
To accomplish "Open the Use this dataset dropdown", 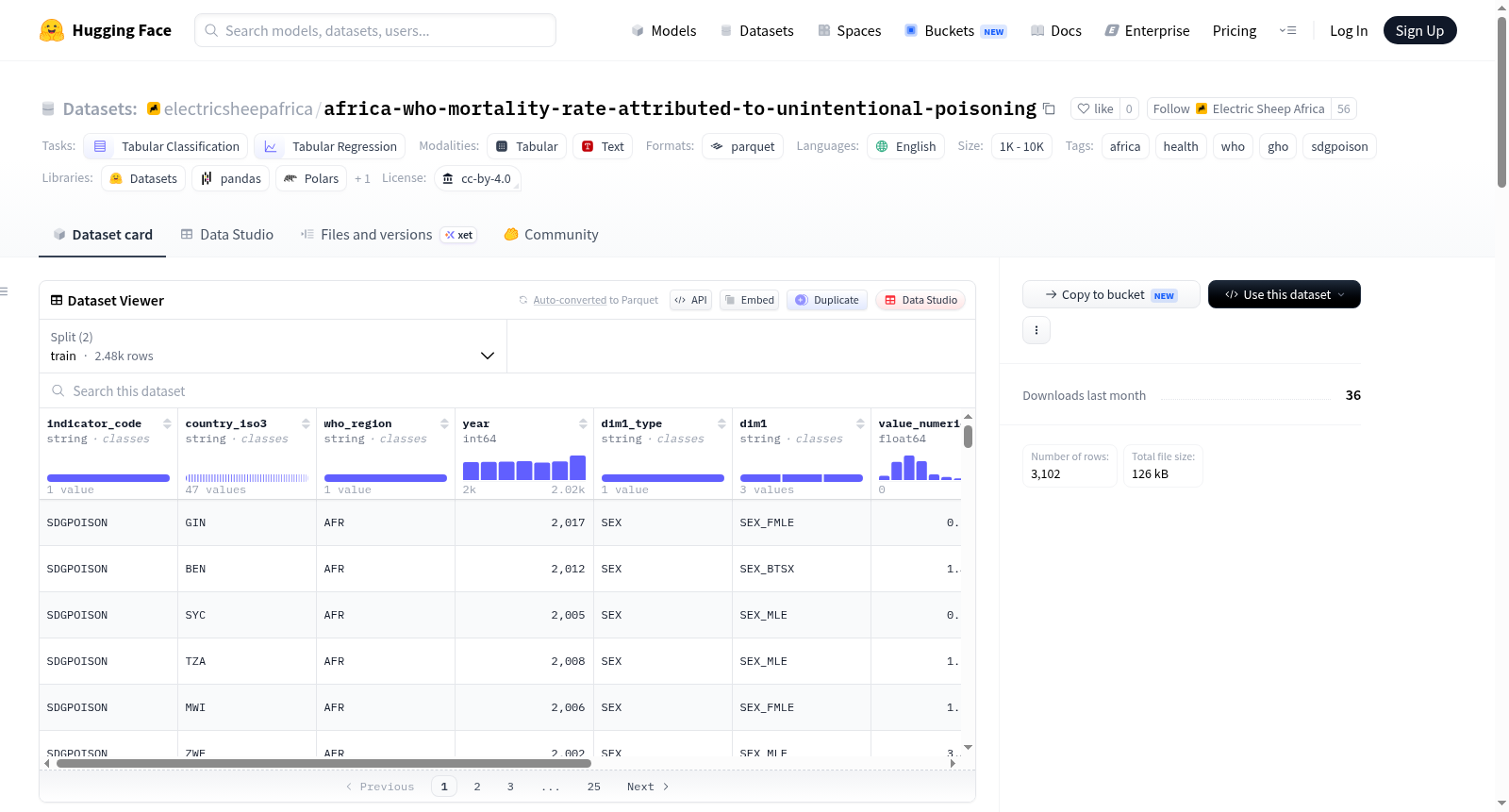I will (x=1285, y=294).
